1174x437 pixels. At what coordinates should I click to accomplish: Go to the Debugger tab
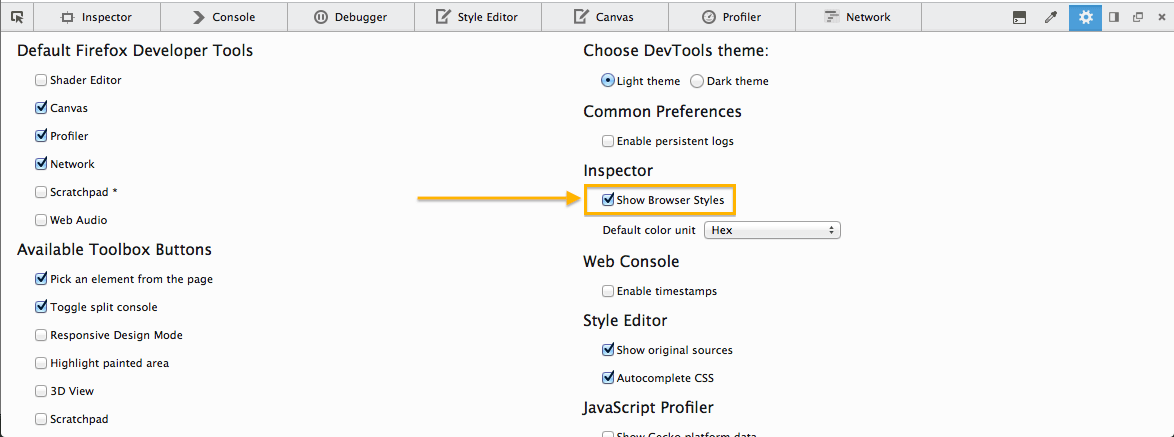pyautogui.click(x=352, y=17)
